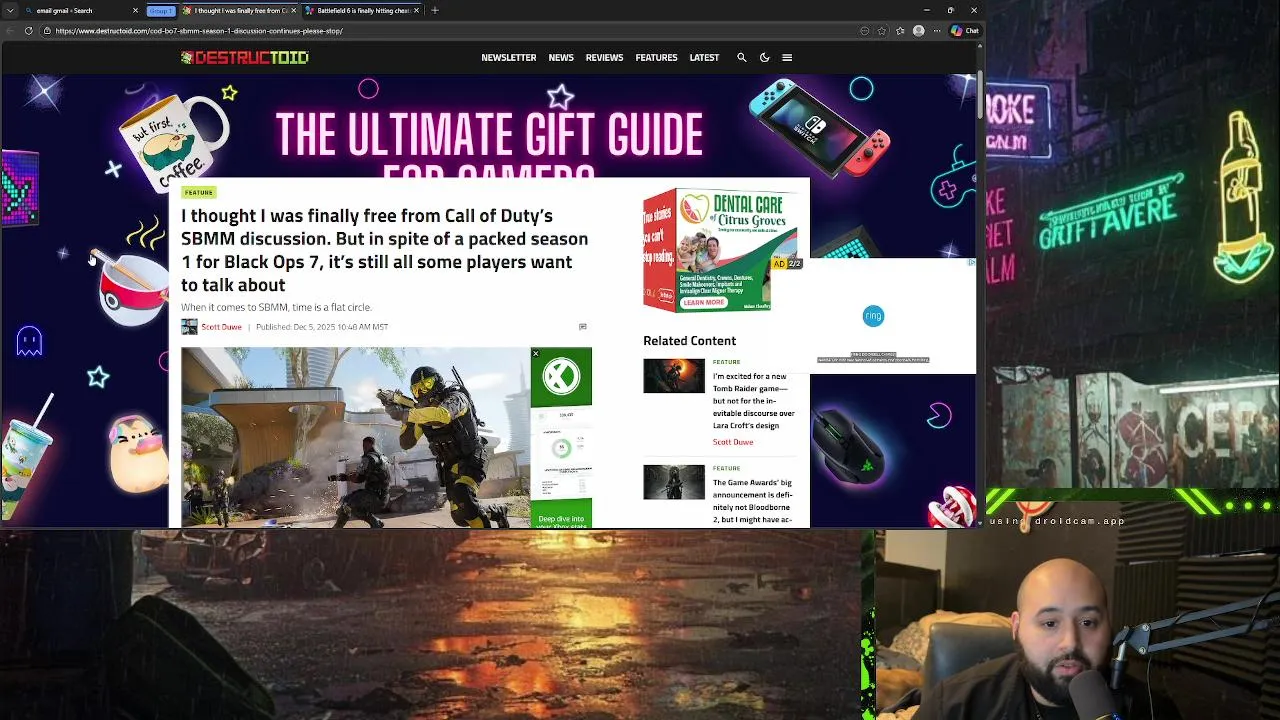Close the Xbox overlay ad with its X
The image size is (1280, 720).
535,353
